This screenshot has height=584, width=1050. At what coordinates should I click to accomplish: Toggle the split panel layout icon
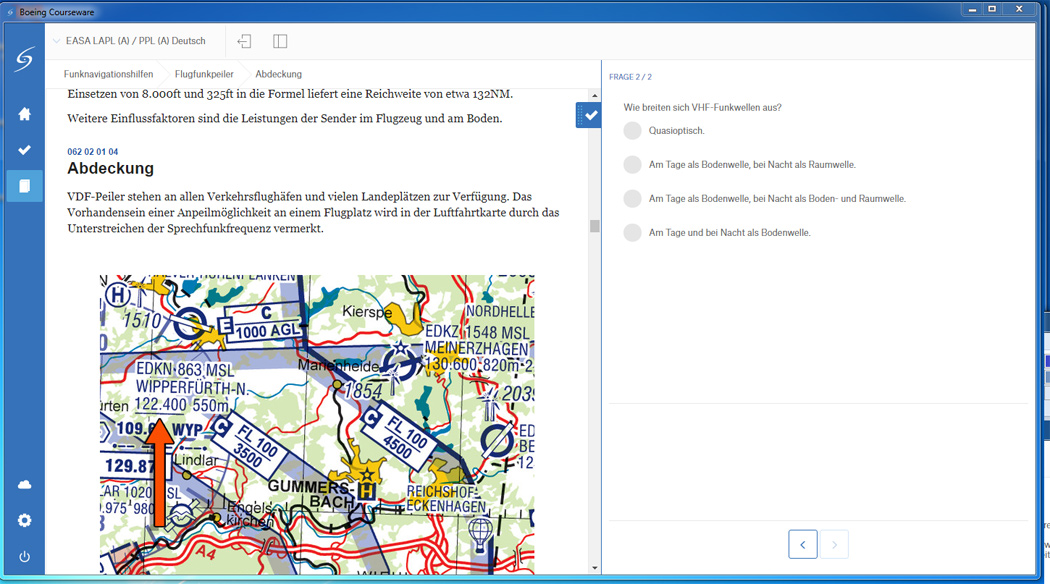coord(280,41)
